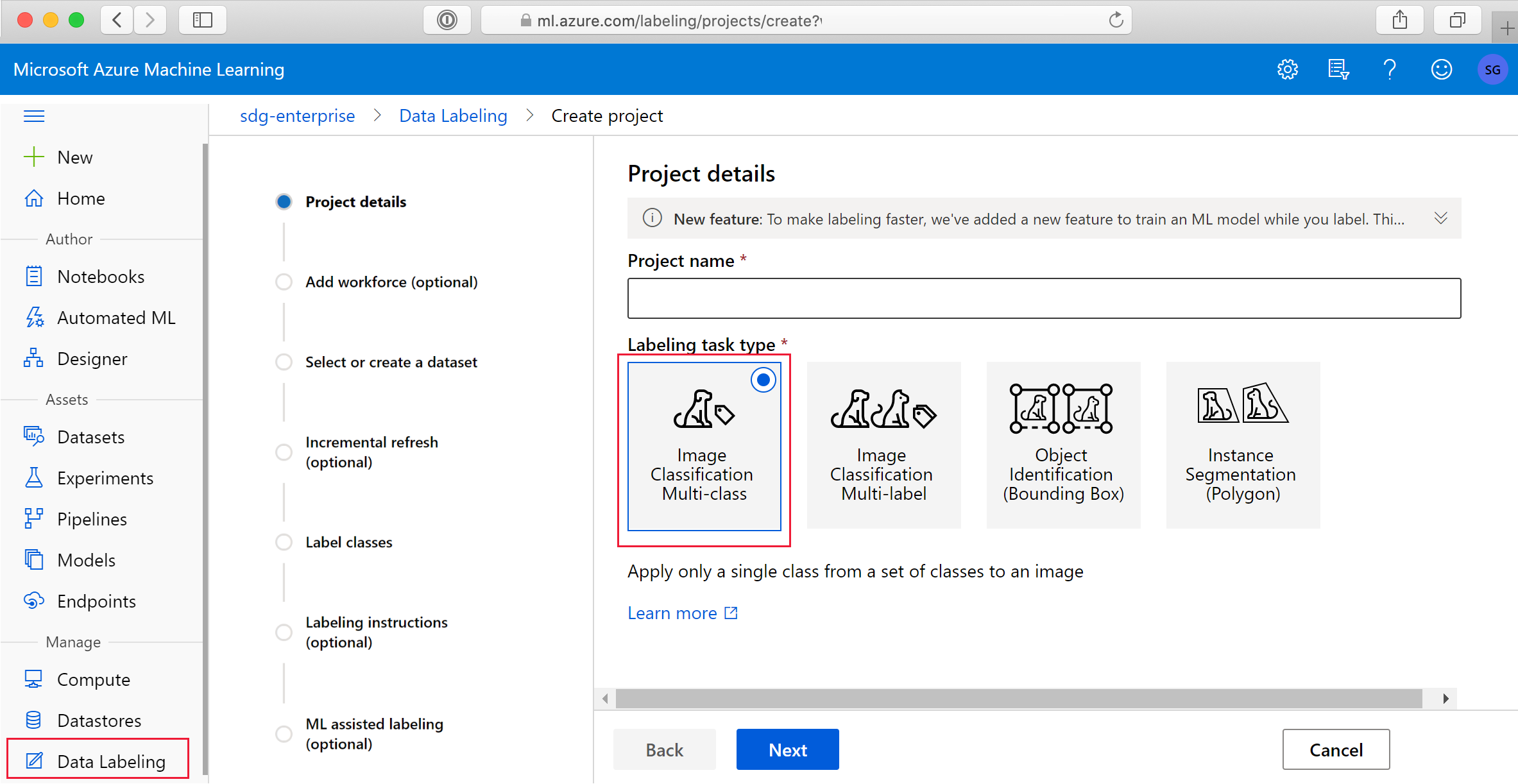Click the Designer icon in sidebar
Viewport: 1518px width, 784px height.
click(34, 359)
